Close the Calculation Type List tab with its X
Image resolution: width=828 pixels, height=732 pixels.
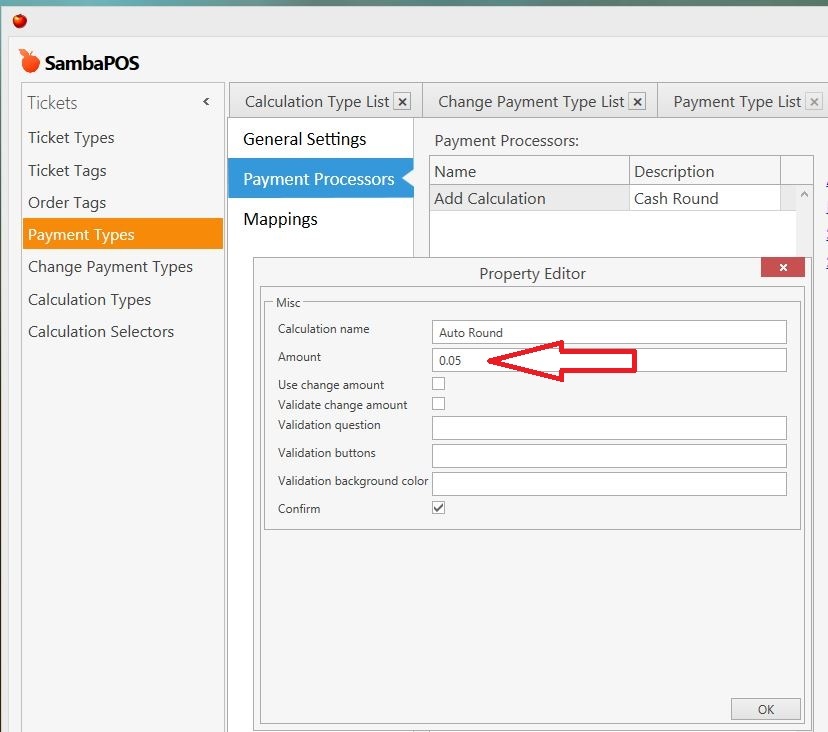click(402, 101)
